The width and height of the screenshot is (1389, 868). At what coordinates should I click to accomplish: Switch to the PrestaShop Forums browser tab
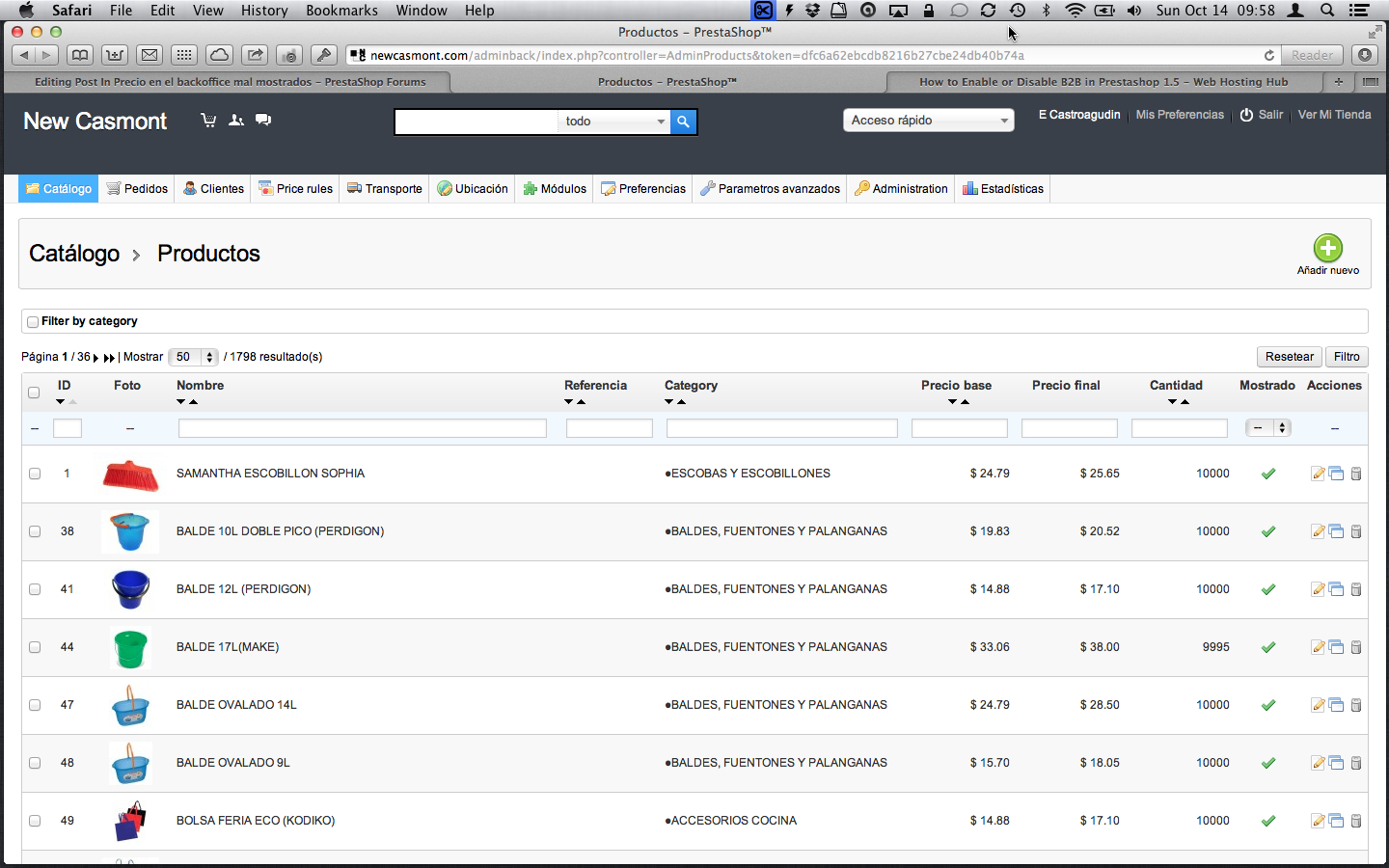[230, 82]
